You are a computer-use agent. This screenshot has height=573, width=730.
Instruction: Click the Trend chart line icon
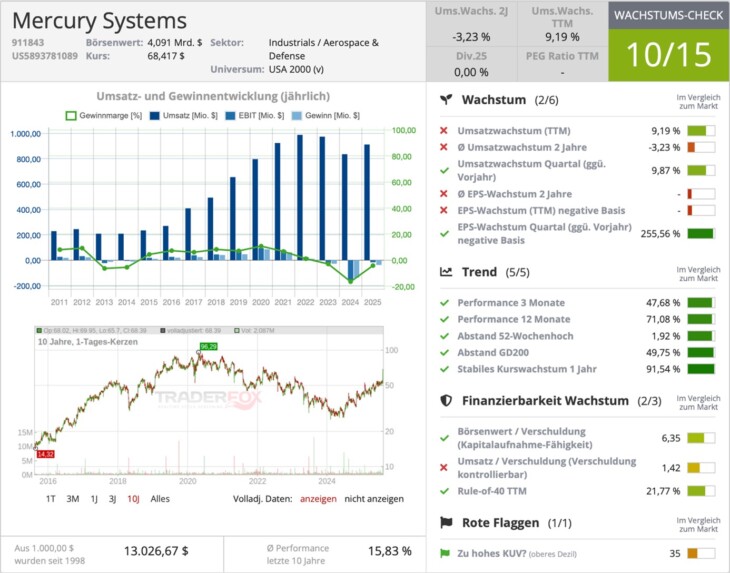(x=446, y=272)
